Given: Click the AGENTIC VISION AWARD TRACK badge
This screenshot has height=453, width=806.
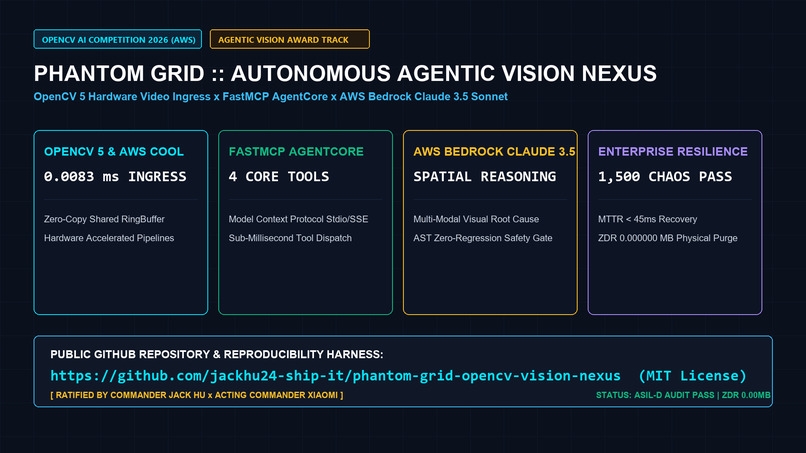Looking at the screenshot, I should tap(290, 40).
